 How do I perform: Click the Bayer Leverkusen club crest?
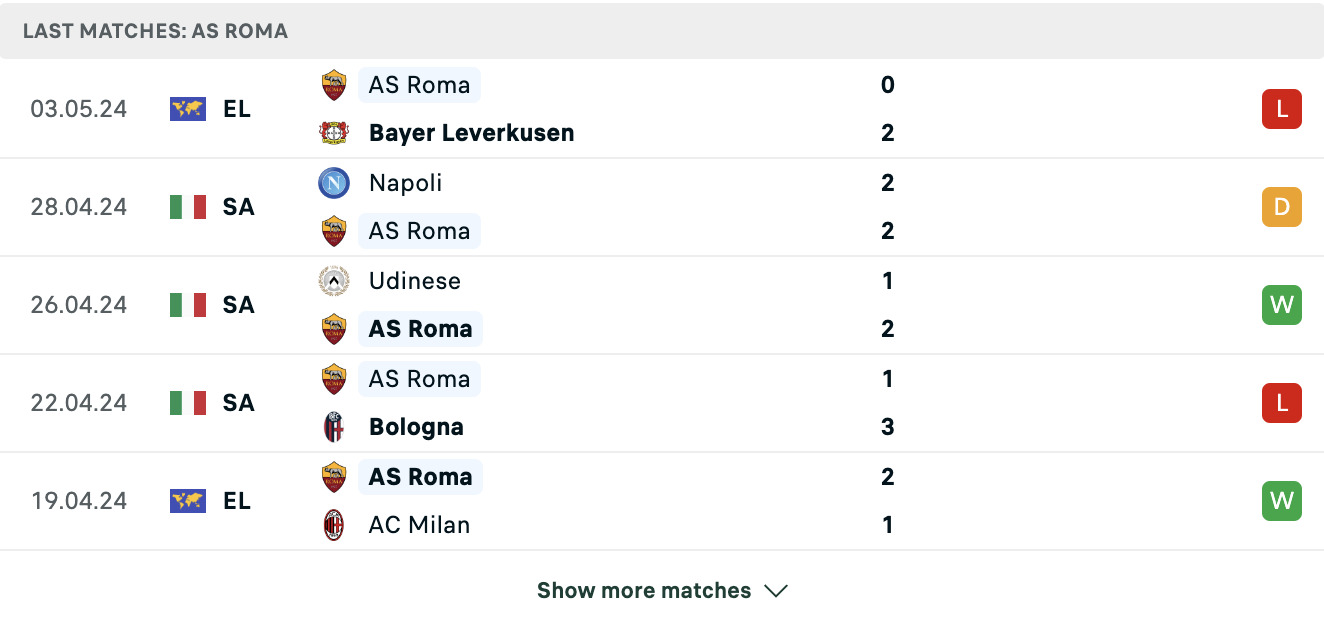pyautogui.click(x=334, y=133)
